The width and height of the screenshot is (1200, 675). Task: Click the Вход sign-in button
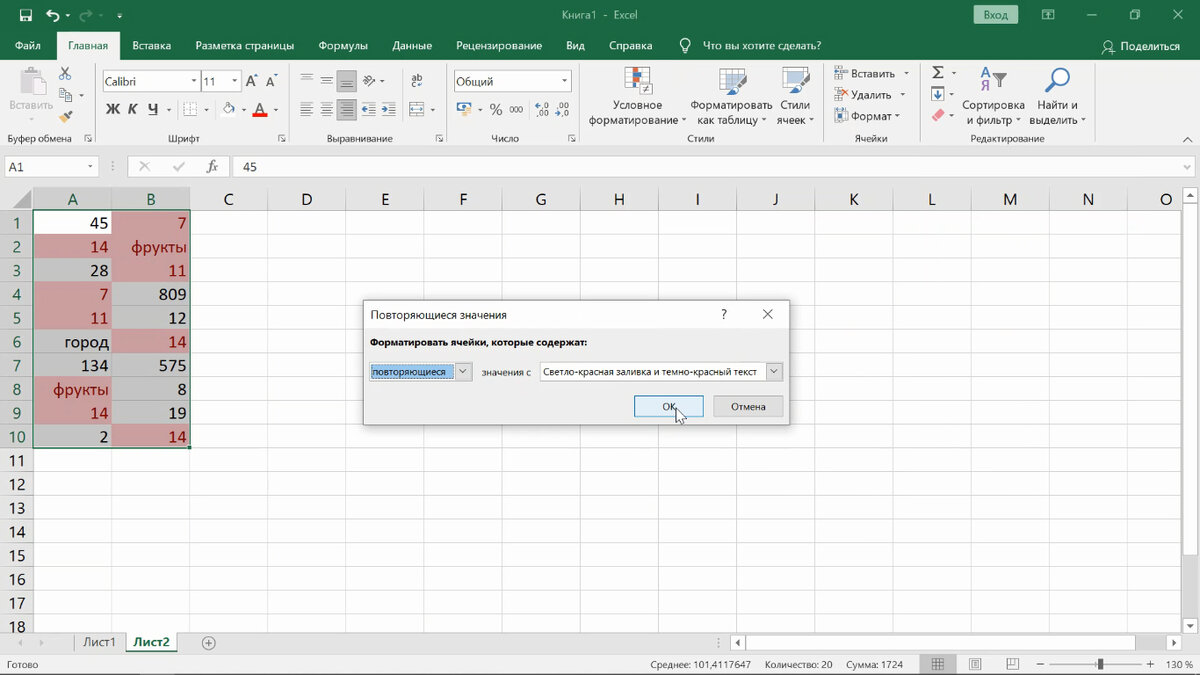click(x=995, y=15)
